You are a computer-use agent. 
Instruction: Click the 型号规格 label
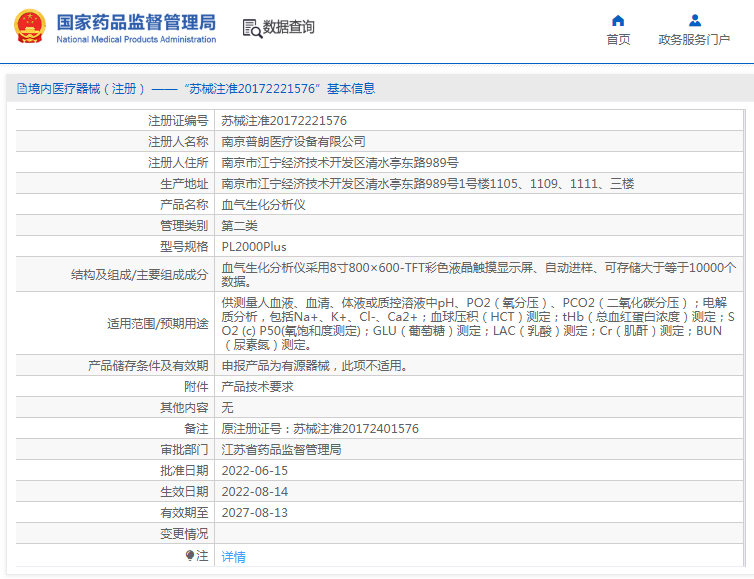[x=184, y=247]
